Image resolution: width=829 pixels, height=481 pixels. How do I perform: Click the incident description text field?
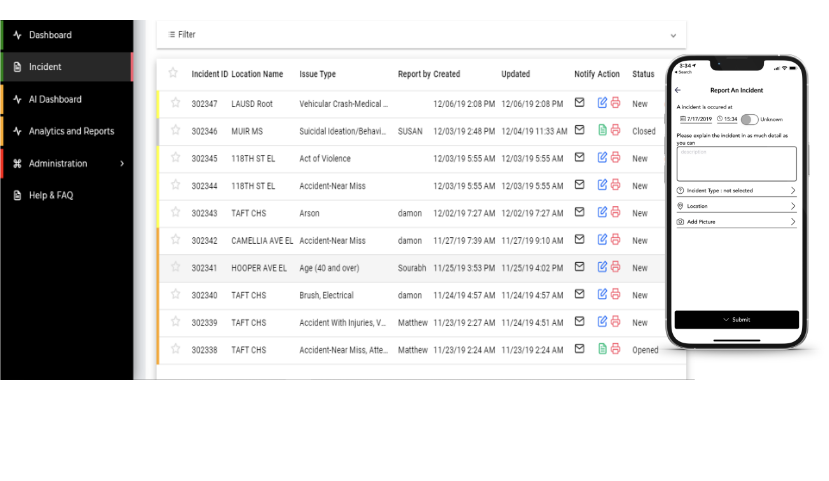coord(736,163)
